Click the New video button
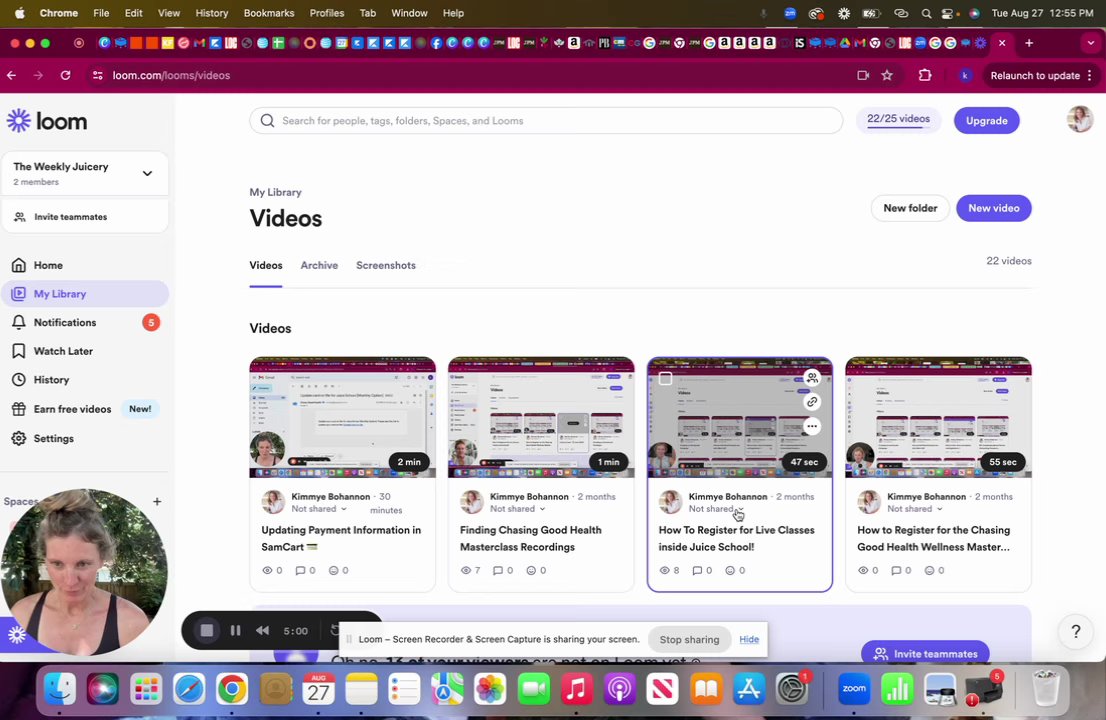Image resolution: width=1106 pixels, height=720 pixels. [993, 208]
